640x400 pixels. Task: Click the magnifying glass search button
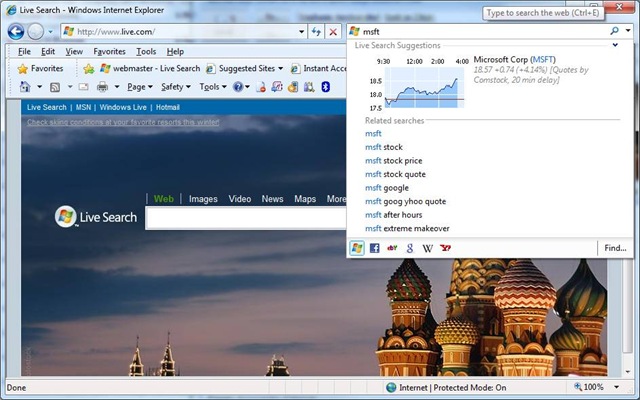coord(614,31)
